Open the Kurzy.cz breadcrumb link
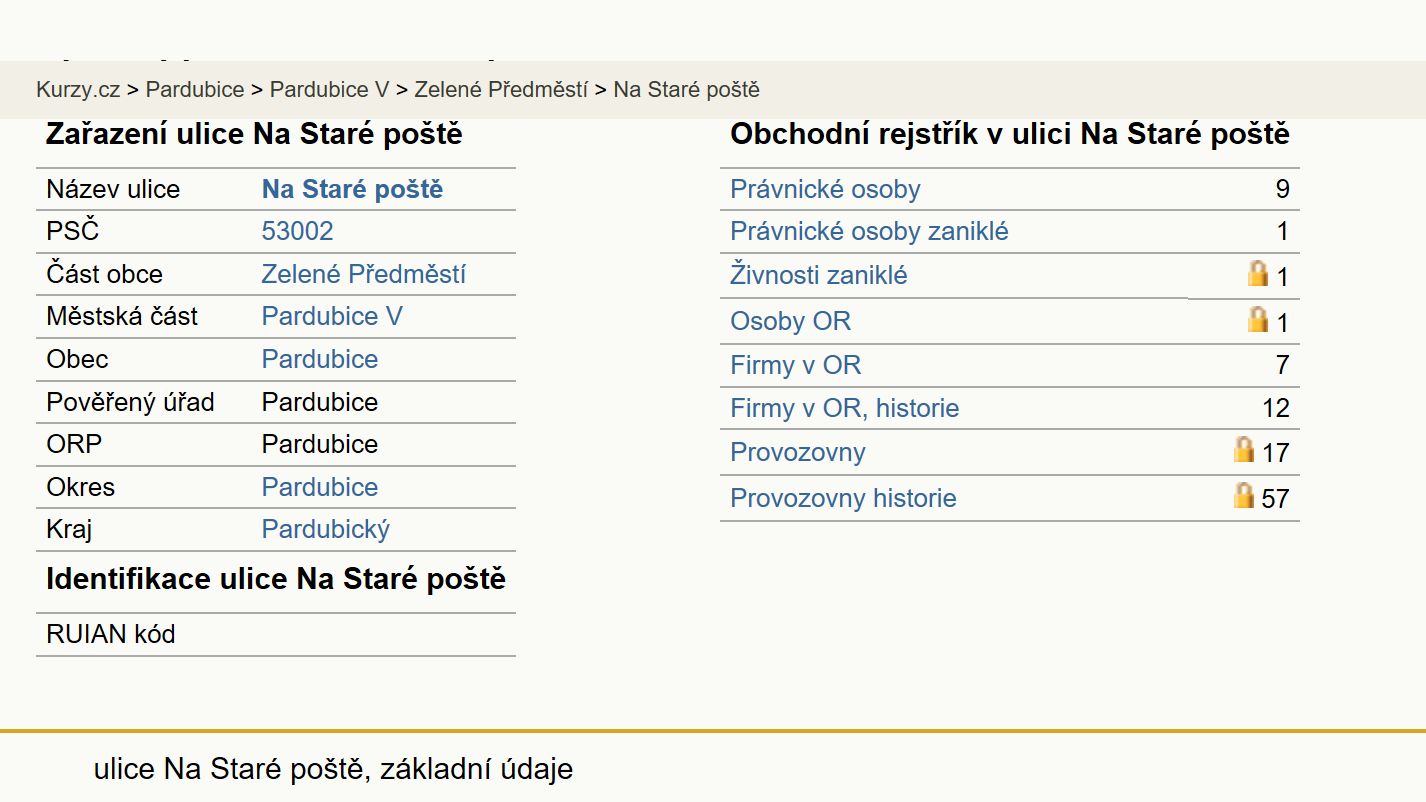This screenshot has width=1426, height=802. point(78,89)
